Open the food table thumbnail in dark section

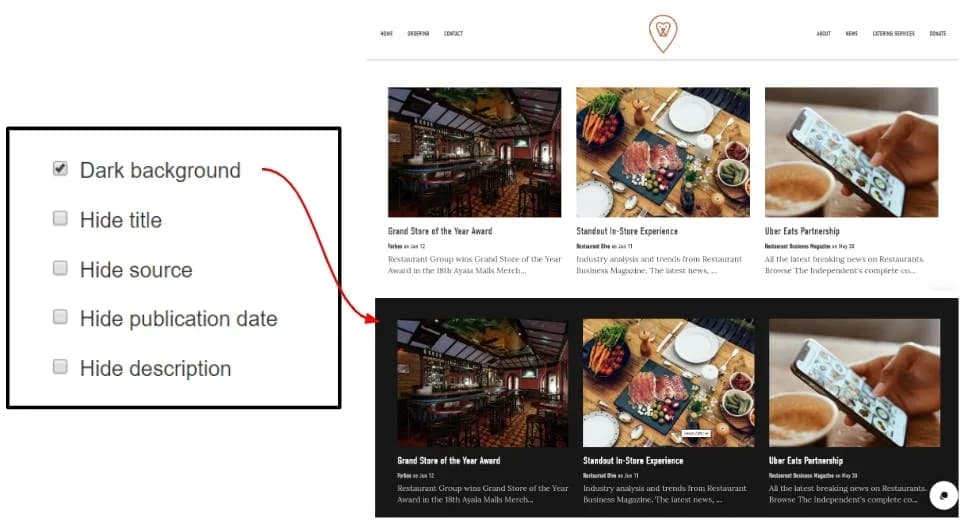668,382
